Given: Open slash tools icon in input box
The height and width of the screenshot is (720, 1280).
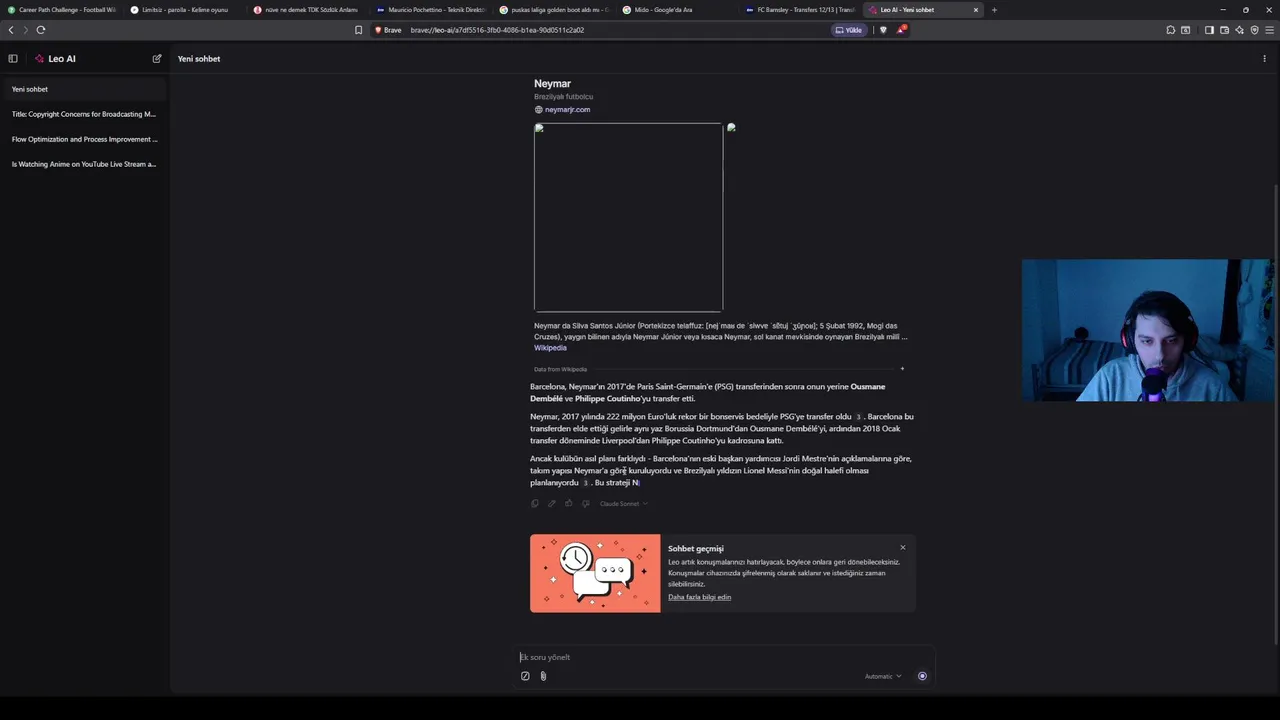Looking at the screenshot, I should point(525,676).
